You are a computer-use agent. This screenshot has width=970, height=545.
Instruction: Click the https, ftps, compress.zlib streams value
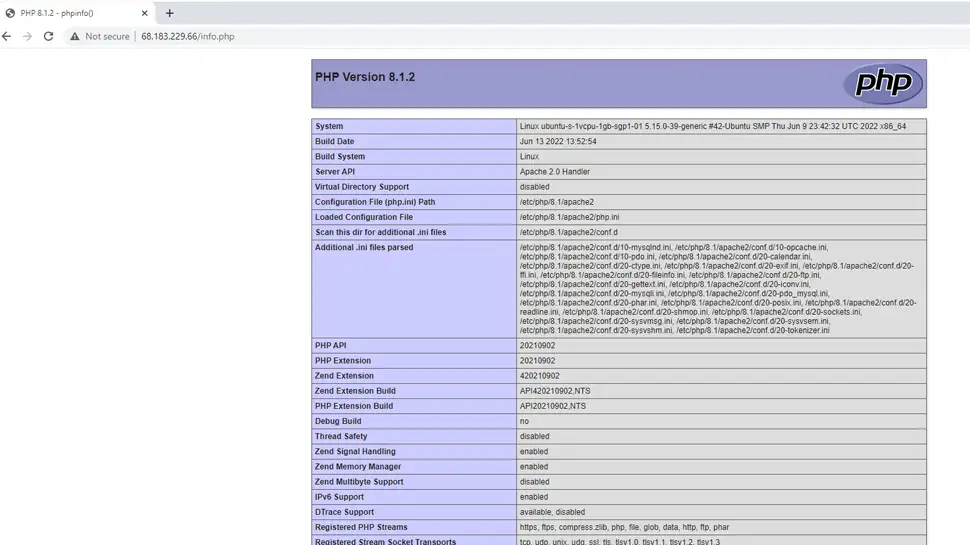pyautogui.click(x=624, y=527)
